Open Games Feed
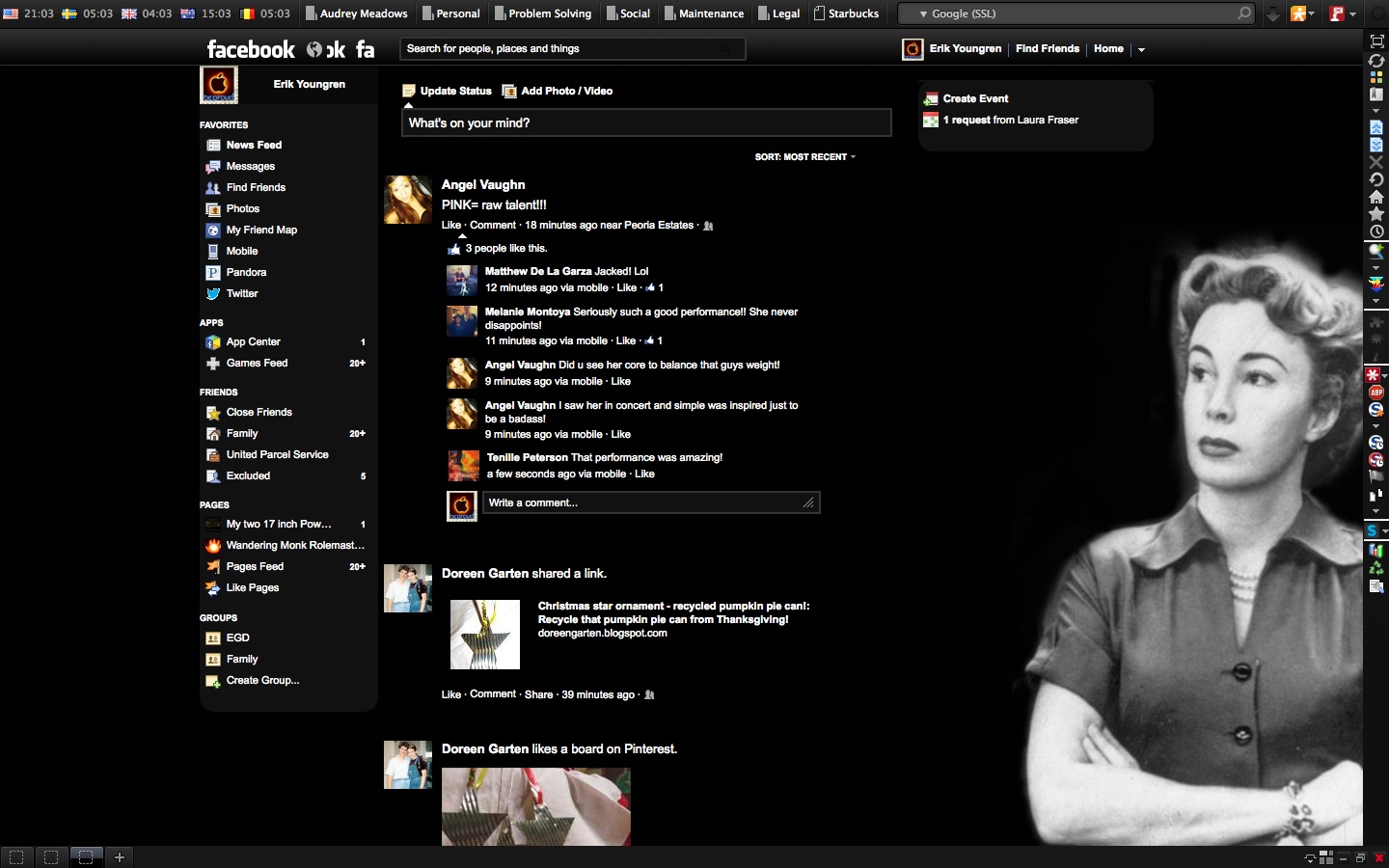The image size is (1389, 868). point(257,363)
